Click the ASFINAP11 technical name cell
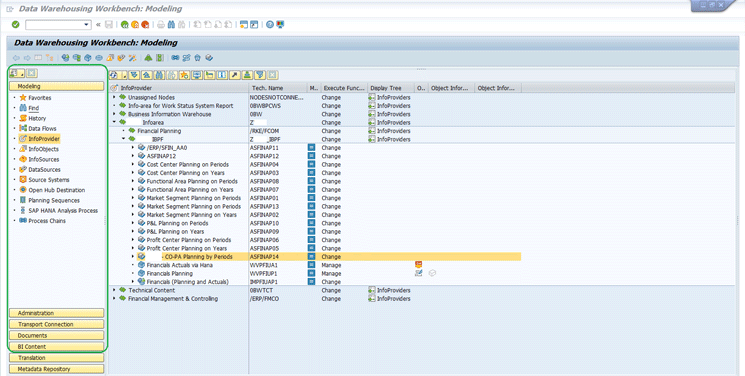Viewport: 745px width, 376px height. (x=264, y=148)
